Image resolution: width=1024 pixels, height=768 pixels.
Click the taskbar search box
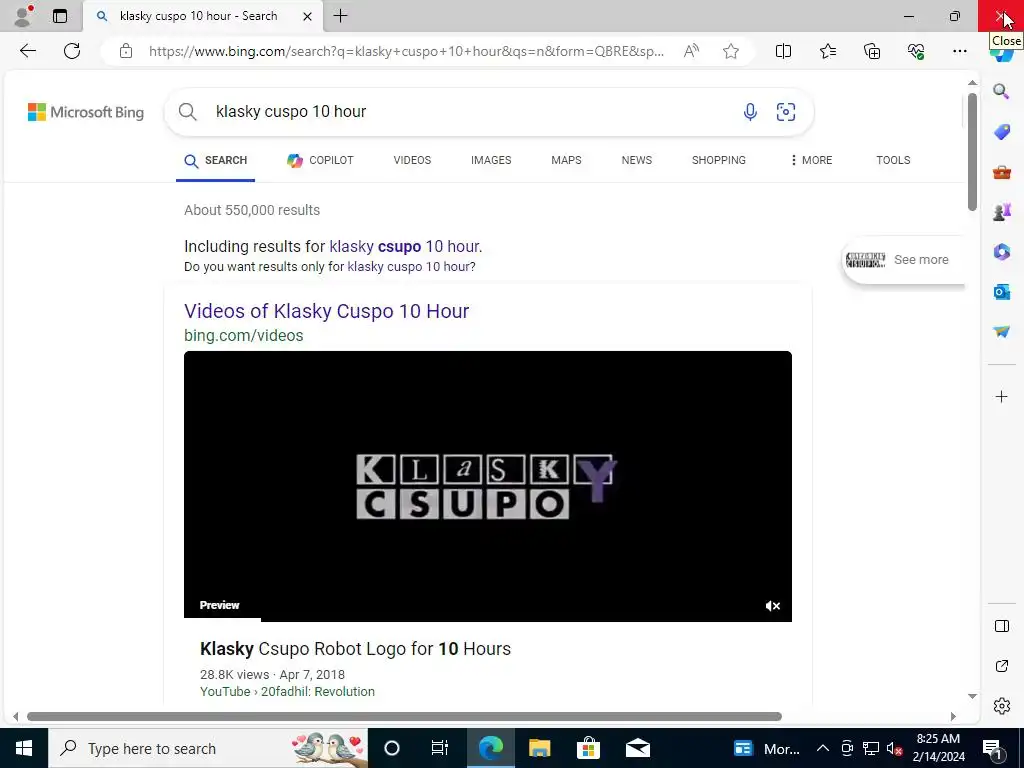click(x=208, y=748)
